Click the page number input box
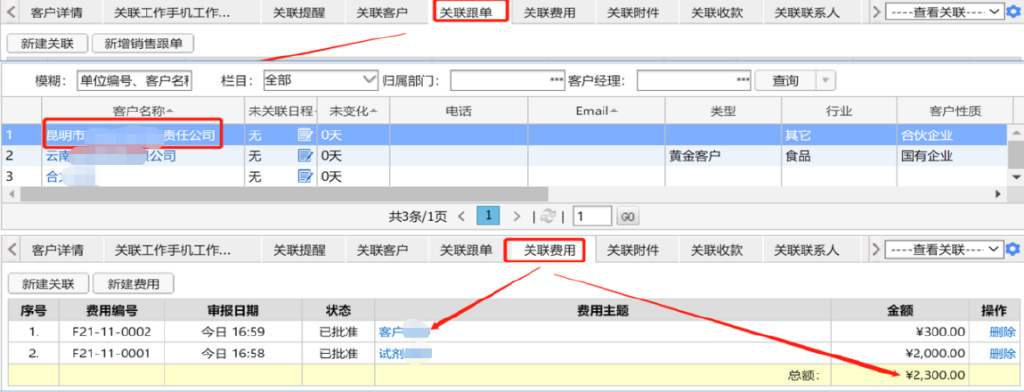The height and width of the screenshot is (392, 1024). click(x=592, y=216)
